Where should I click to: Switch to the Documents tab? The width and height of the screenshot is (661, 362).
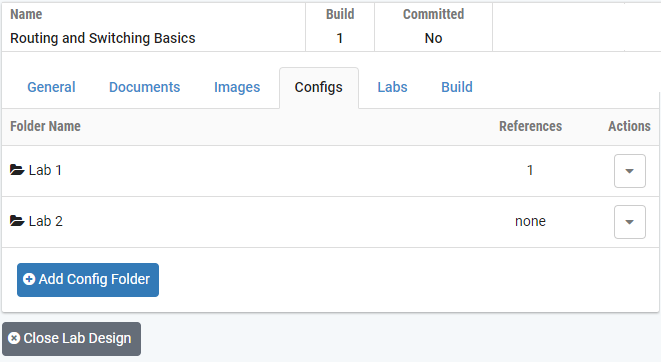coord(145,87)
